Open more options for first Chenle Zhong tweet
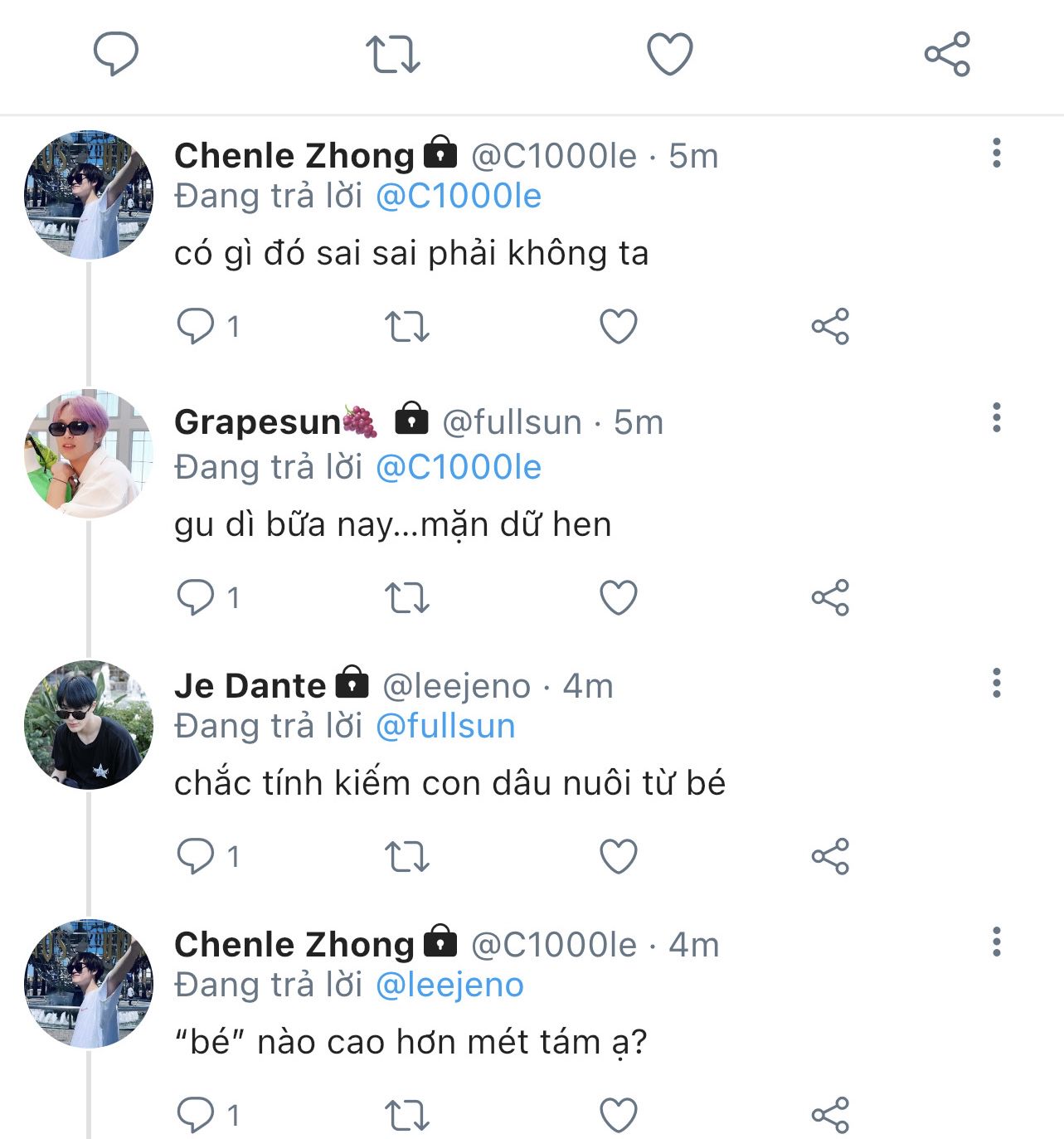 997,153
